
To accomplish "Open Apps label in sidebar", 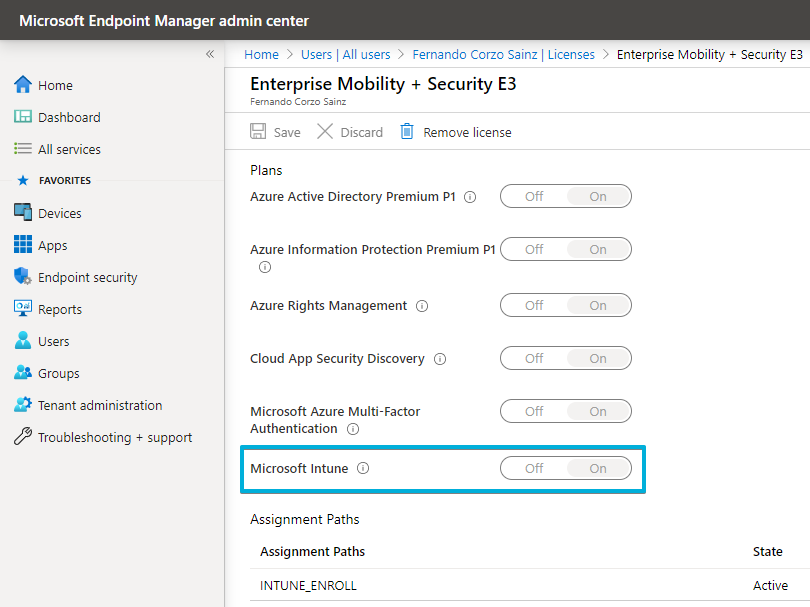I will [x=53, y=245].
